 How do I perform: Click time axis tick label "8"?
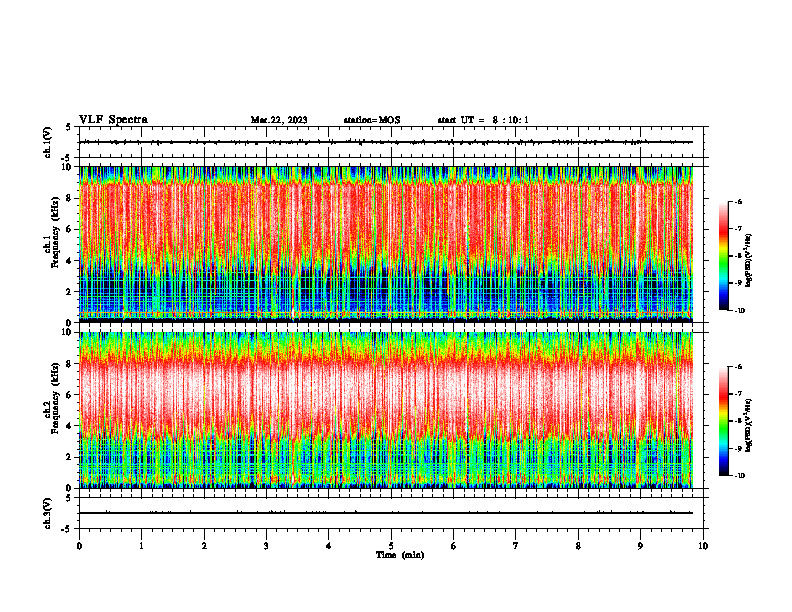pos(578,546)
